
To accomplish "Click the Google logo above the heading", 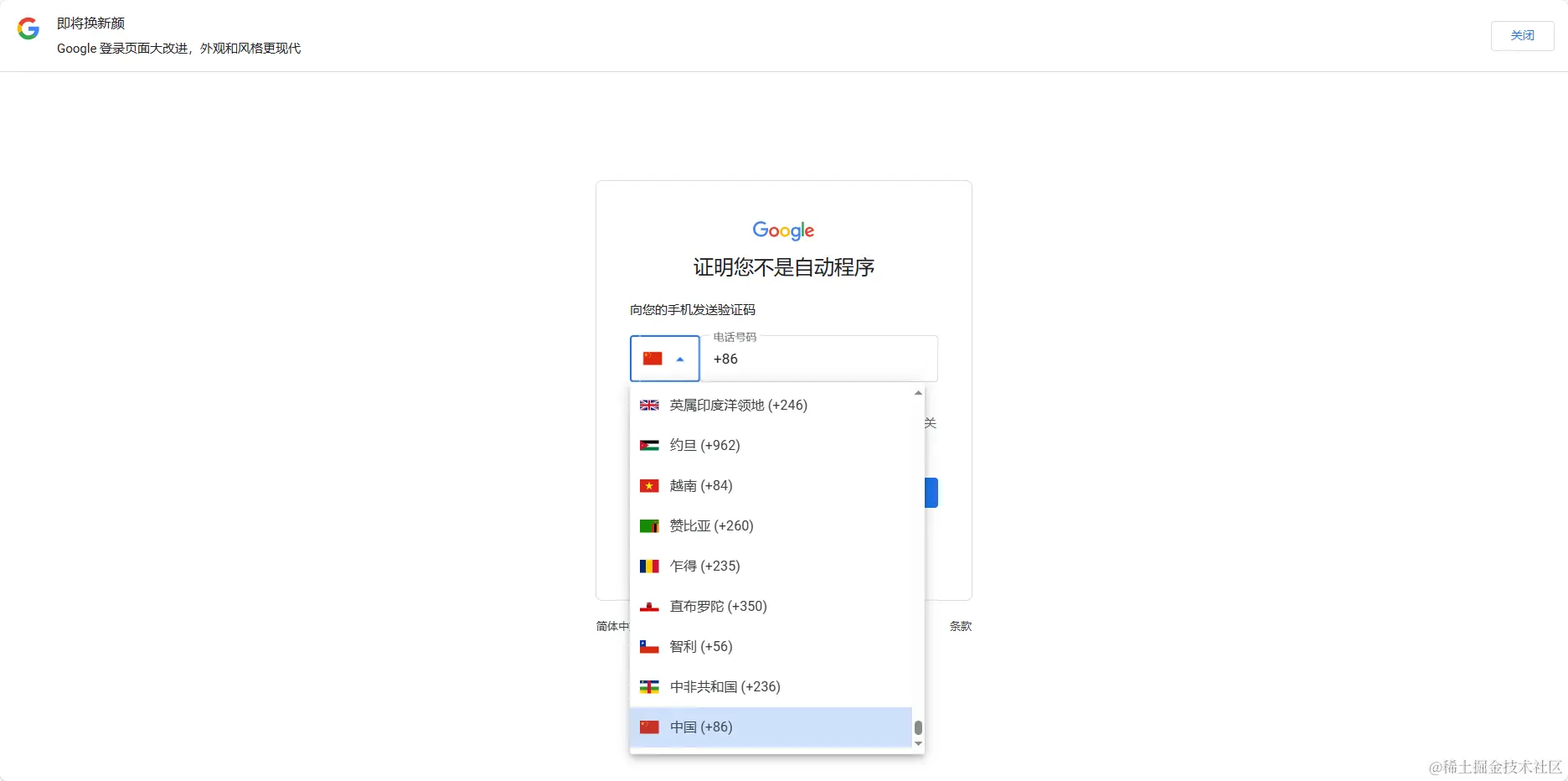I will [783, 230].
